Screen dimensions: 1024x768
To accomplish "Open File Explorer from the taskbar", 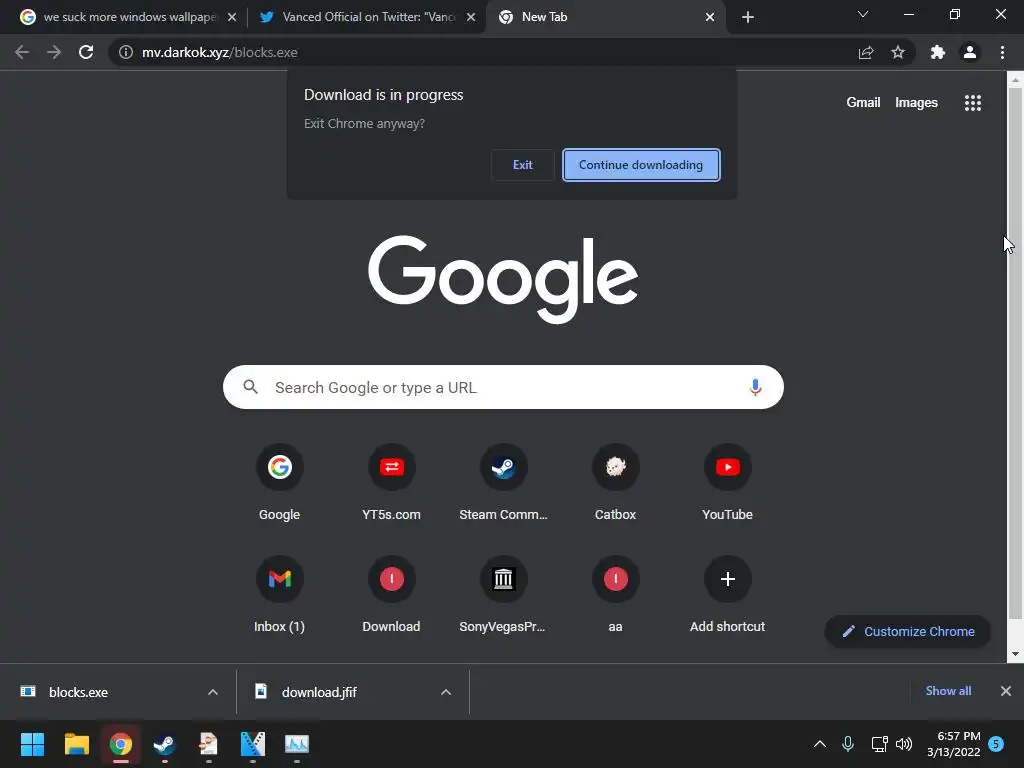I will [x=76, y=744].
